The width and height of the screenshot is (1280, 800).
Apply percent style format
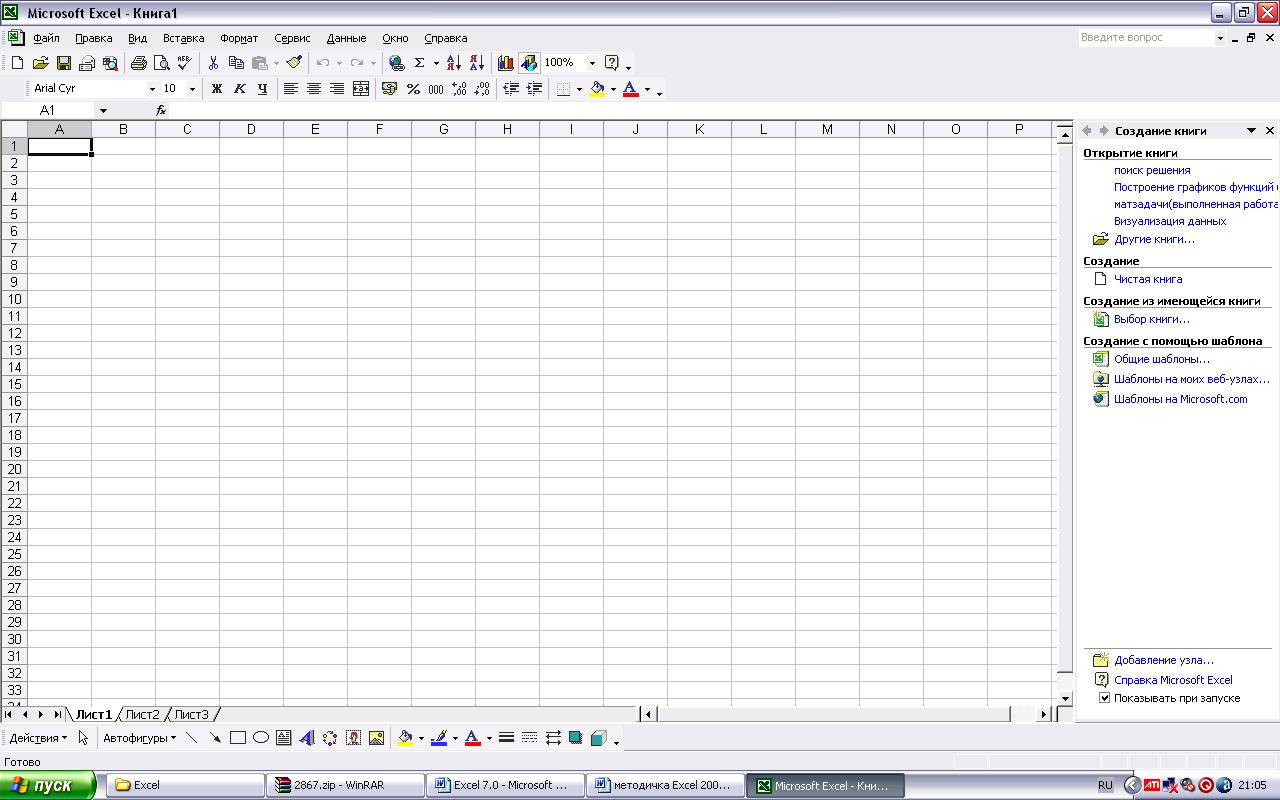pos(413,89)
